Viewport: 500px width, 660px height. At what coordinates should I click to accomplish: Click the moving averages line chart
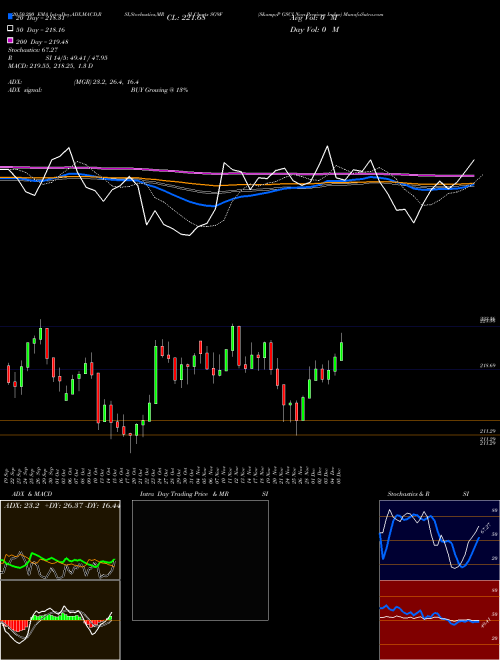(240, 192)
